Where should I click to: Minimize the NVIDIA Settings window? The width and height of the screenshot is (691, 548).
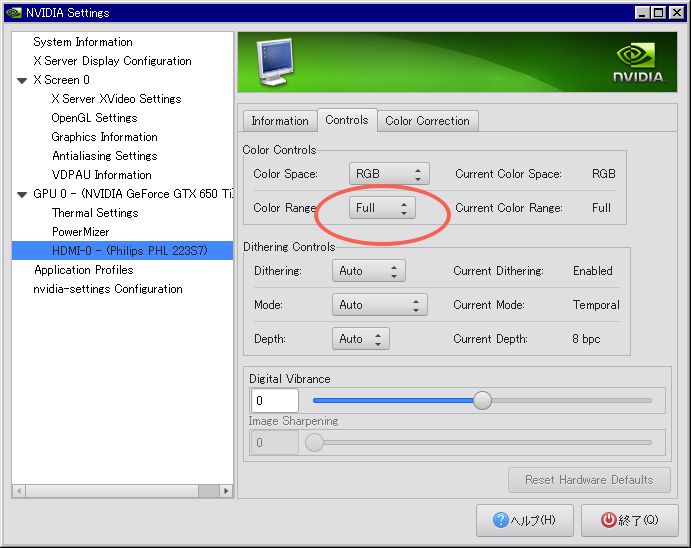[x=642, y=13]
